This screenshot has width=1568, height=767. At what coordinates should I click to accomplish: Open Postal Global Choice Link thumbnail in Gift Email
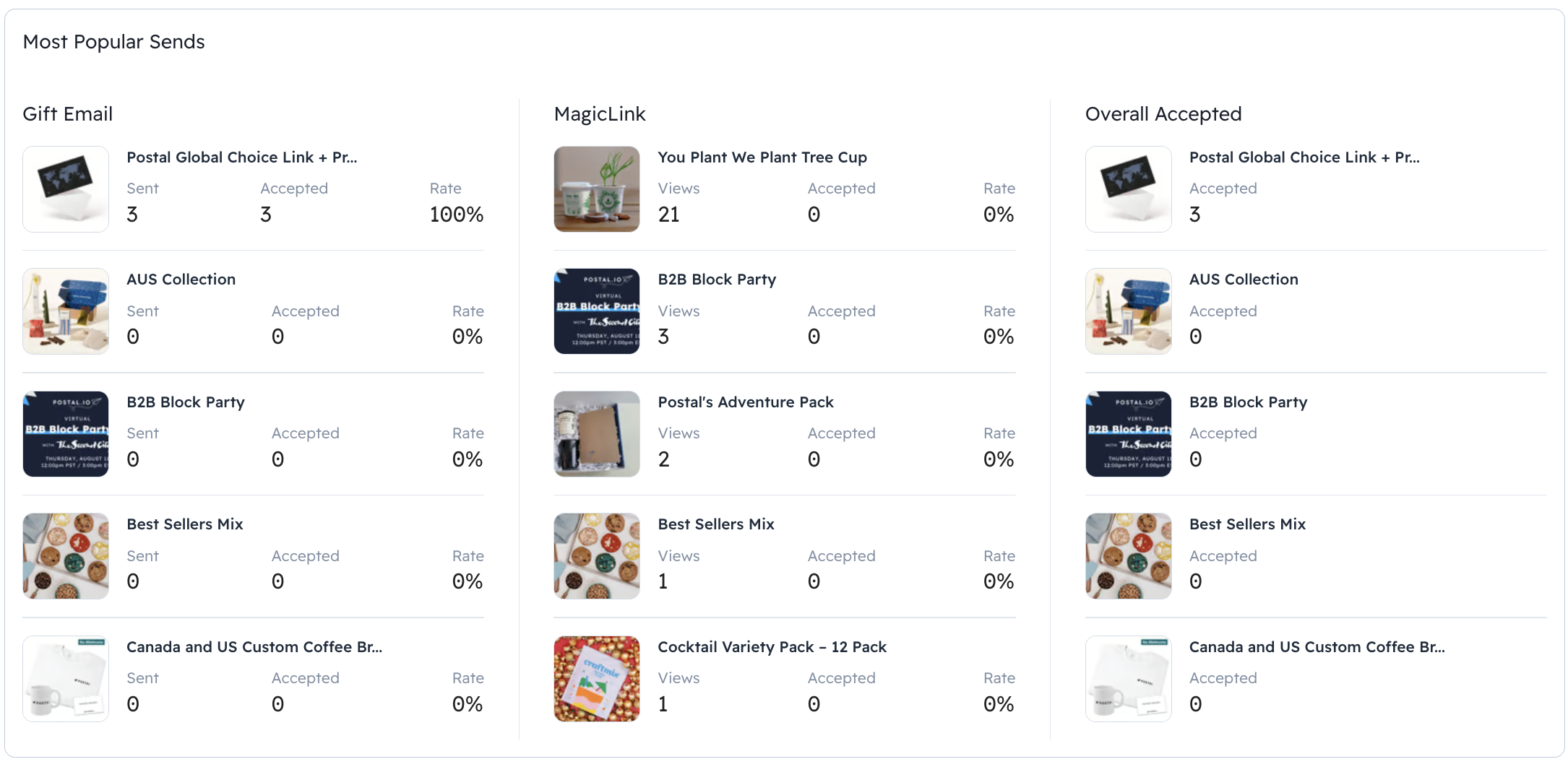pos(66,189)
